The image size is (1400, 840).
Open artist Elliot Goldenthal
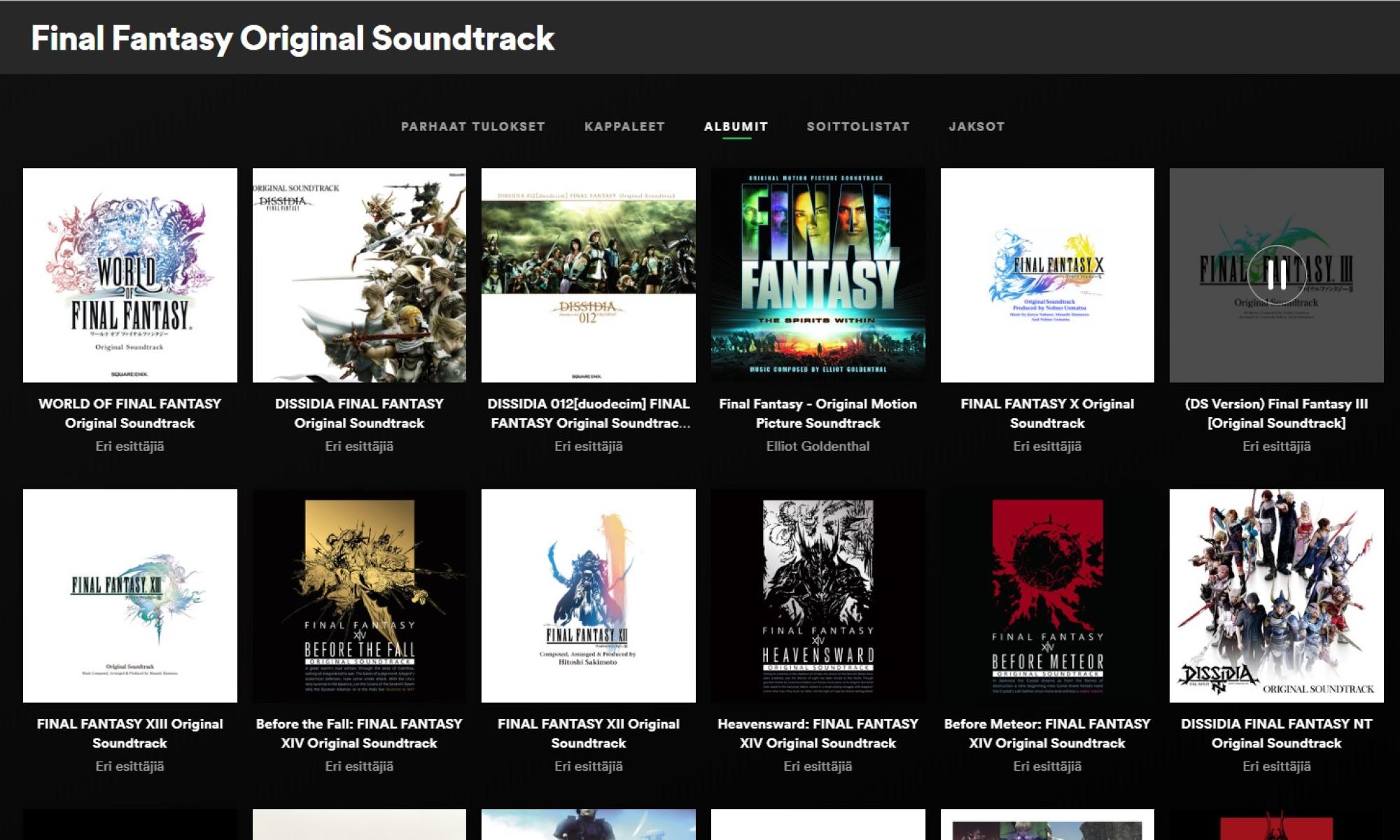click(x=818, y=446)
